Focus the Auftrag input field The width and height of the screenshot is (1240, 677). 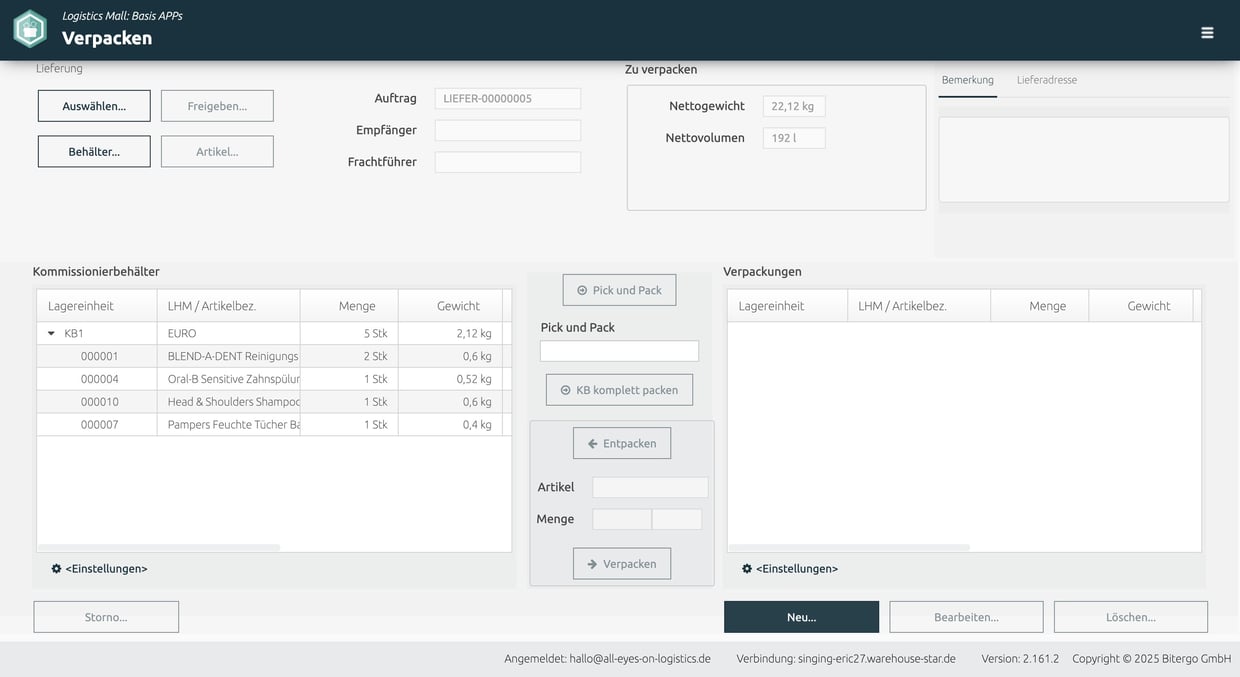pos(508,98)
